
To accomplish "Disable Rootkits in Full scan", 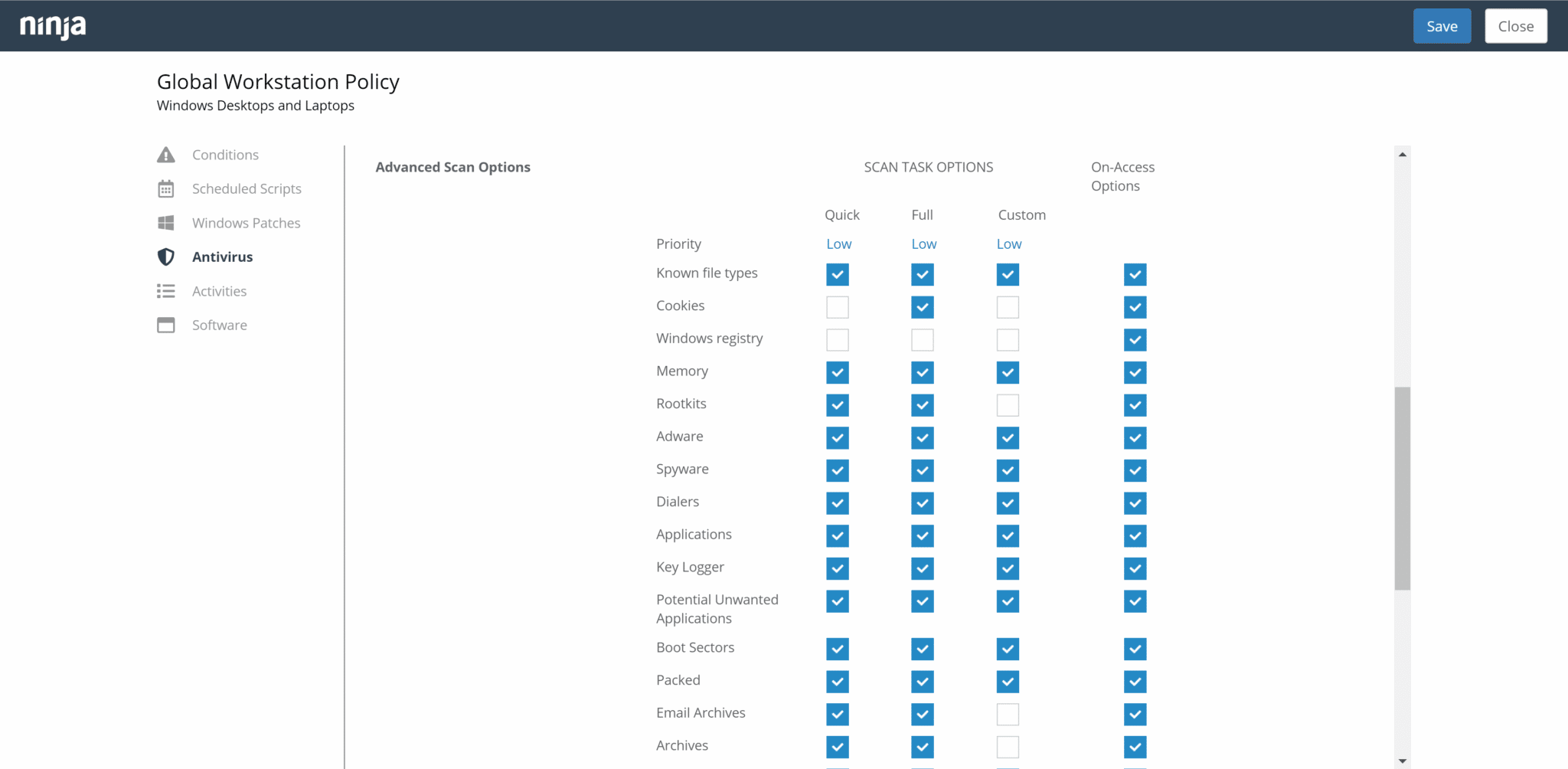I will [923, 405].
